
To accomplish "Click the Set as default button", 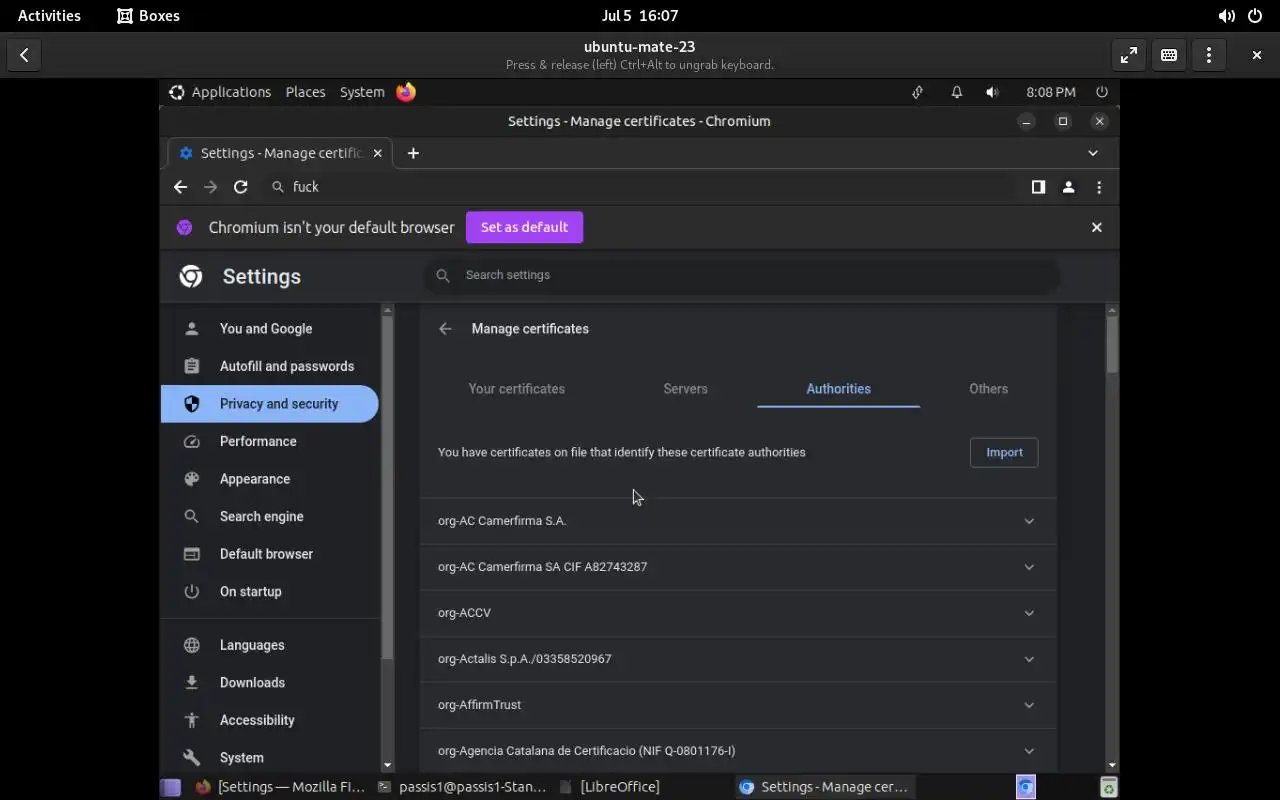I will pyautogui.click(x=524, y=227).
